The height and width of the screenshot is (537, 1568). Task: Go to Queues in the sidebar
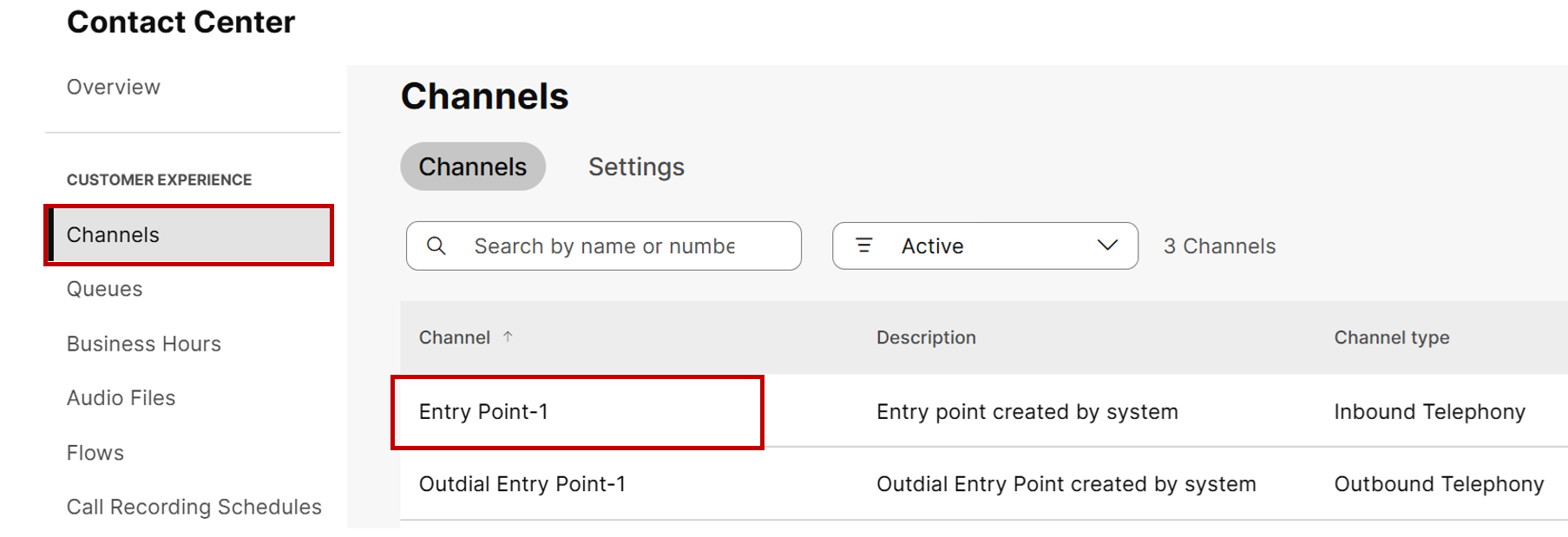(x=105, y=289)
